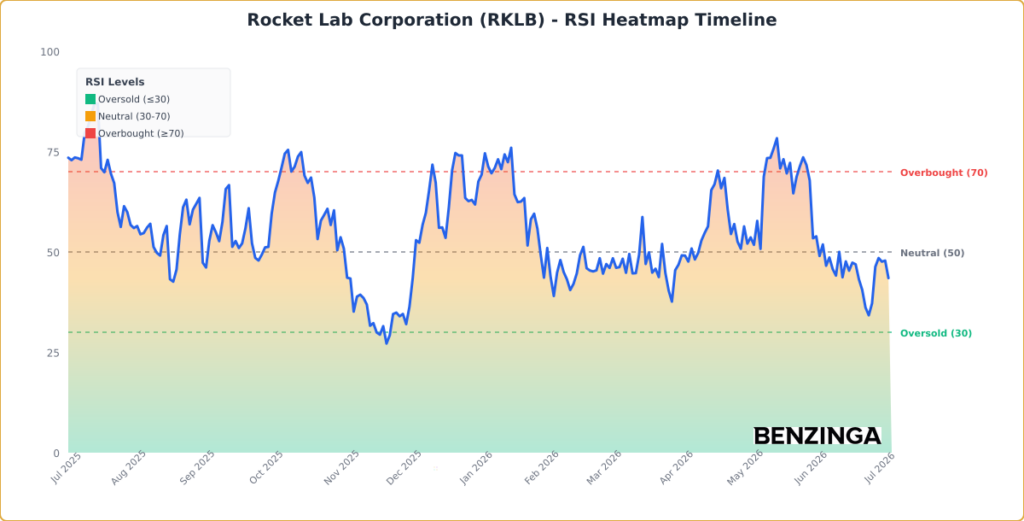Click the 'Jul 2025' x-axis label
Viewport: 1024px width, 521px height.
[x=64, y=468]
